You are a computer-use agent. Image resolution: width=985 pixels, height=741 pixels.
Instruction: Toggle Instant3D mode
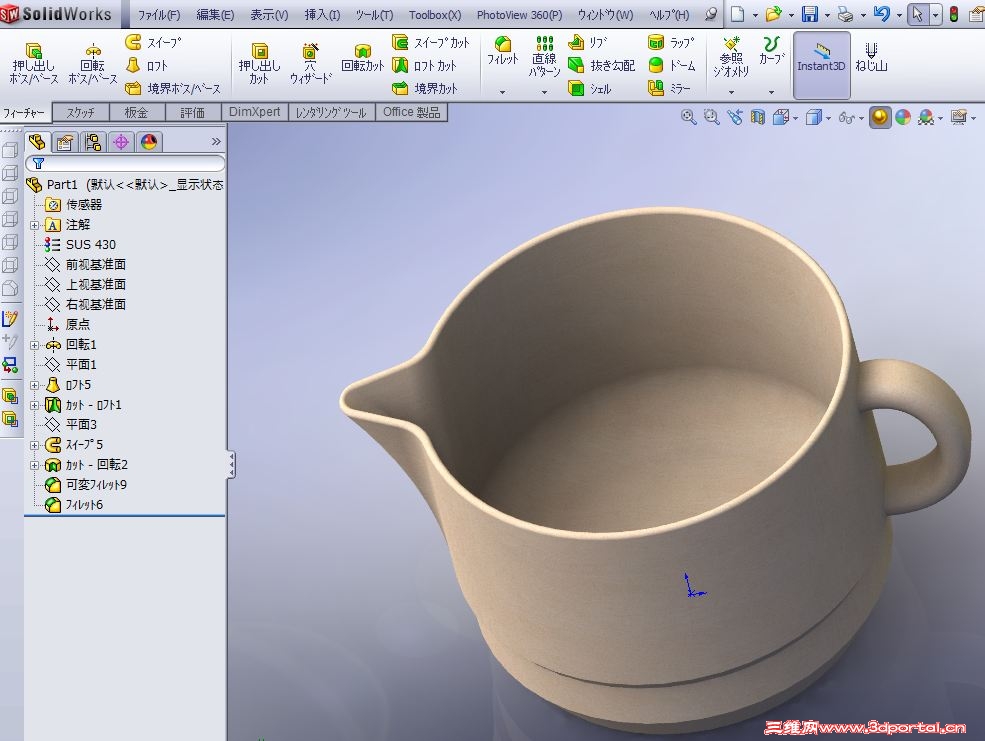point(821,65)
